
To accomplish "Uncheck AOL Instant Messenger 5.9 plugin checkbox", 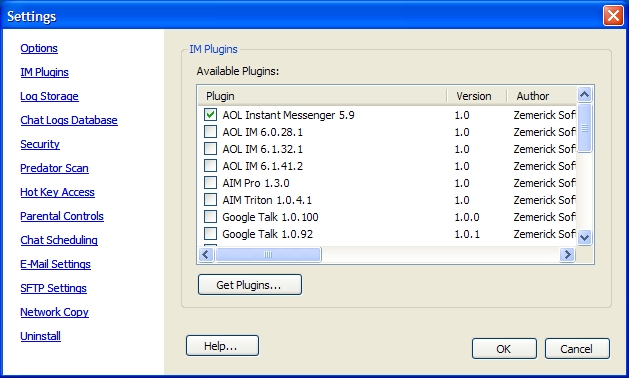I will click(x=210, y=115).
